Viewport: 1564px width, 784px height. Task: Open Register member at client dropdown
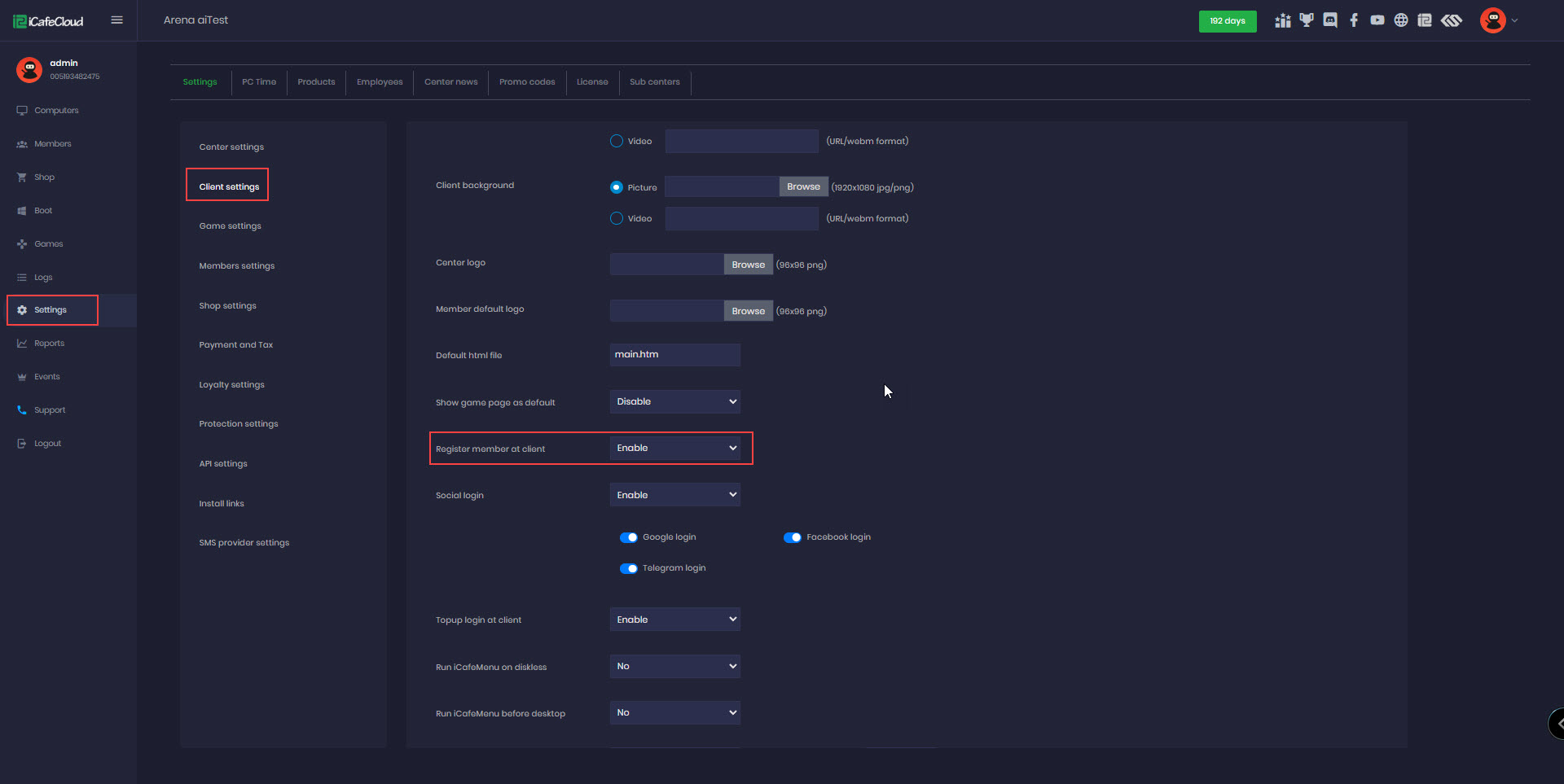click(674, 449)
